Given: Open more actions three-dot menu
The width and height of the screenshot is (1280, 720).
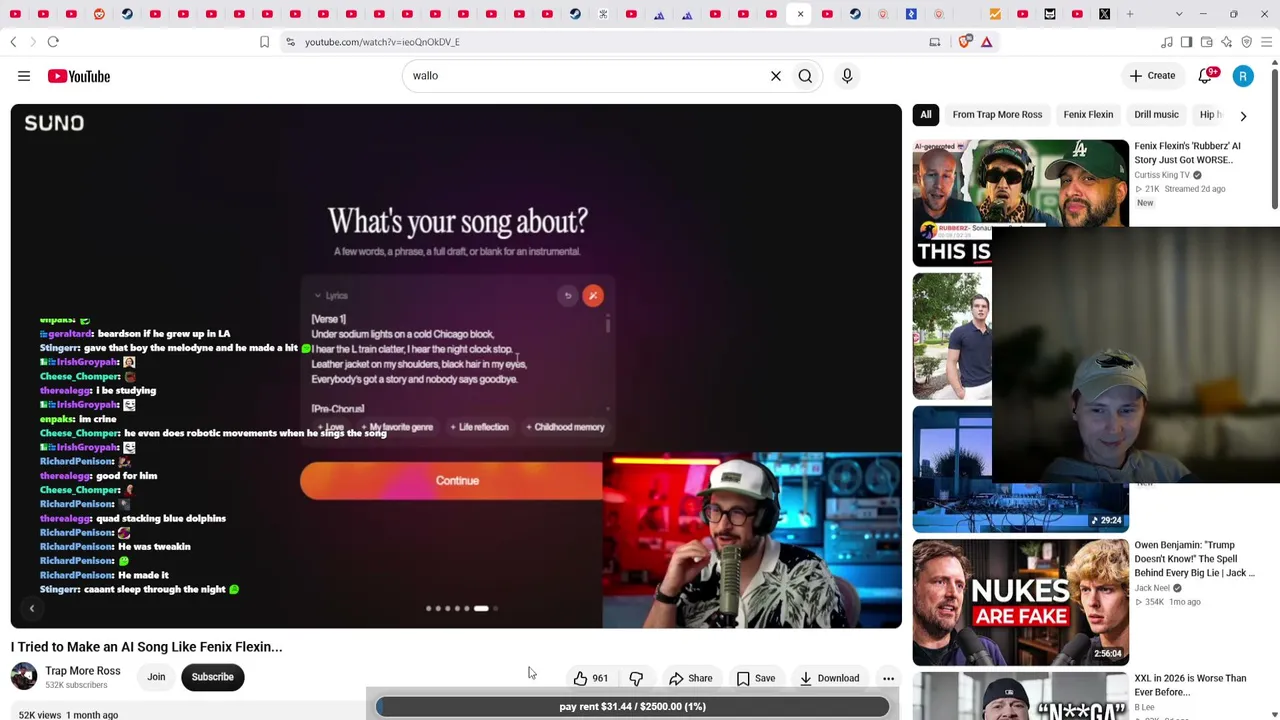Looking at the screenshot, I should point(888,679).
